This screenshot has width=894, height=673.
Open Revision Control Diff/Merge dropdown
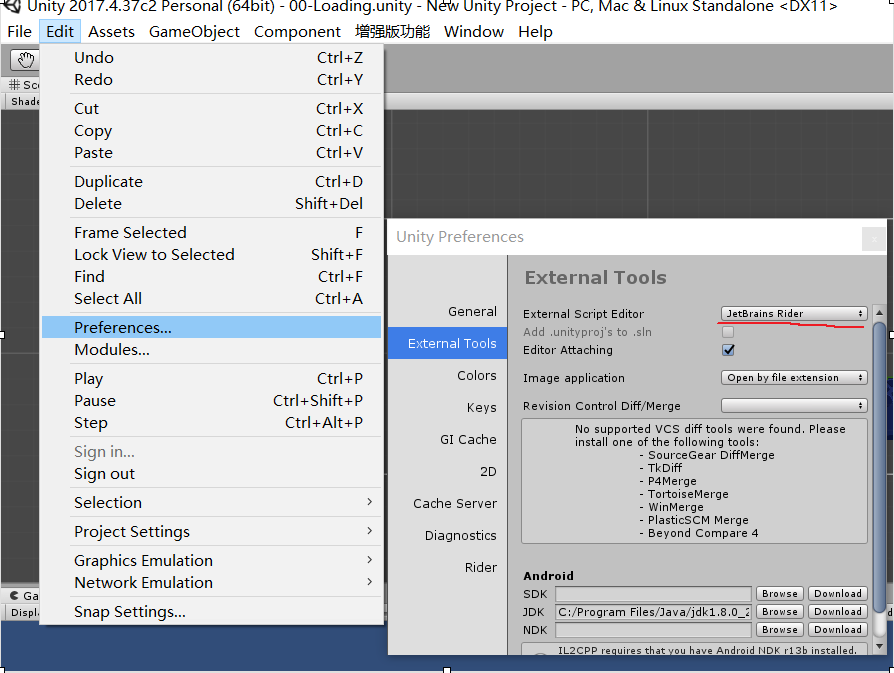pyautogui.click(x=794, y=406)
